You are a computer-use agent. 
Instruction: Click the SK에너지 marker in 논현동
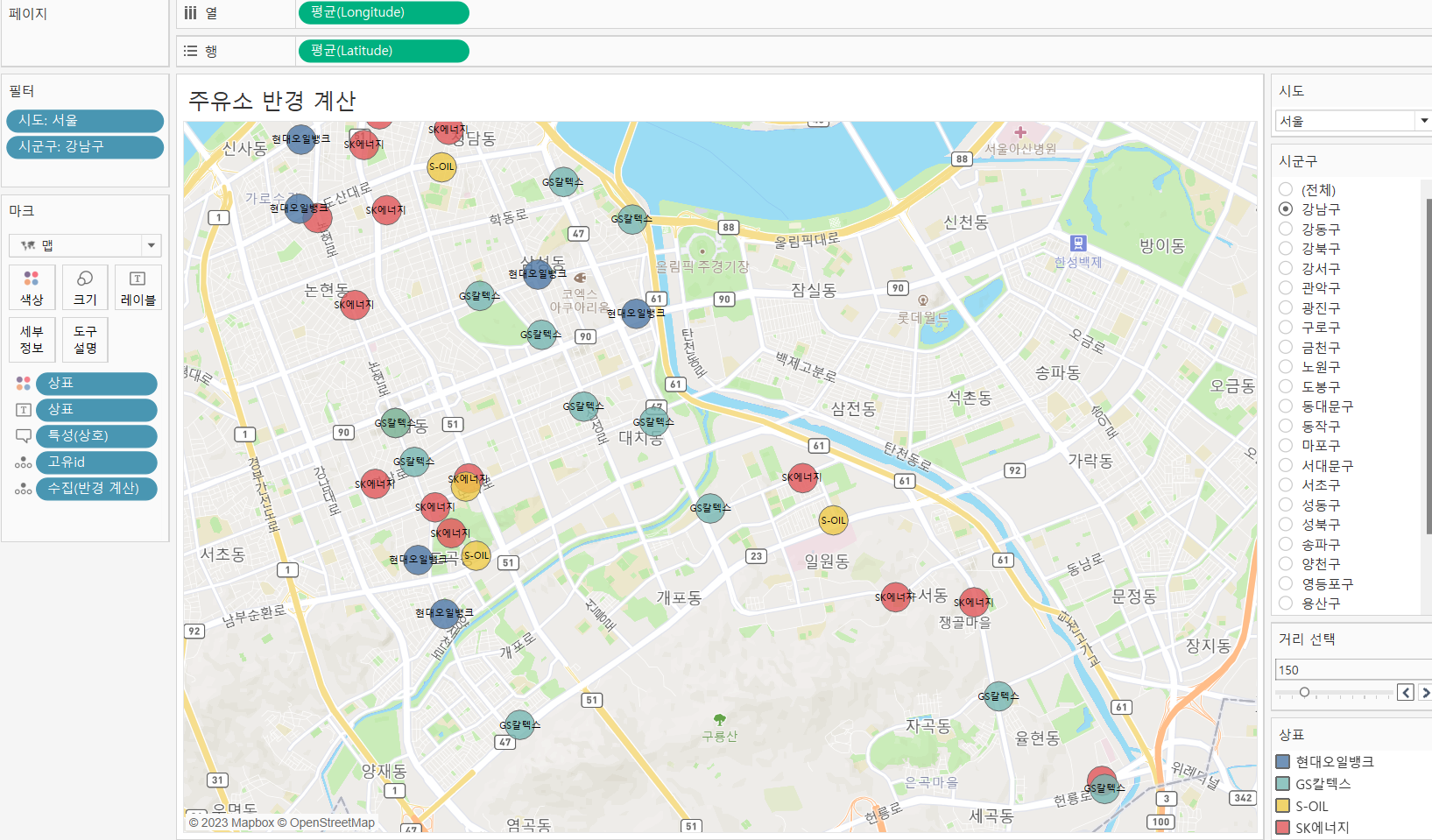pos(354,305)
